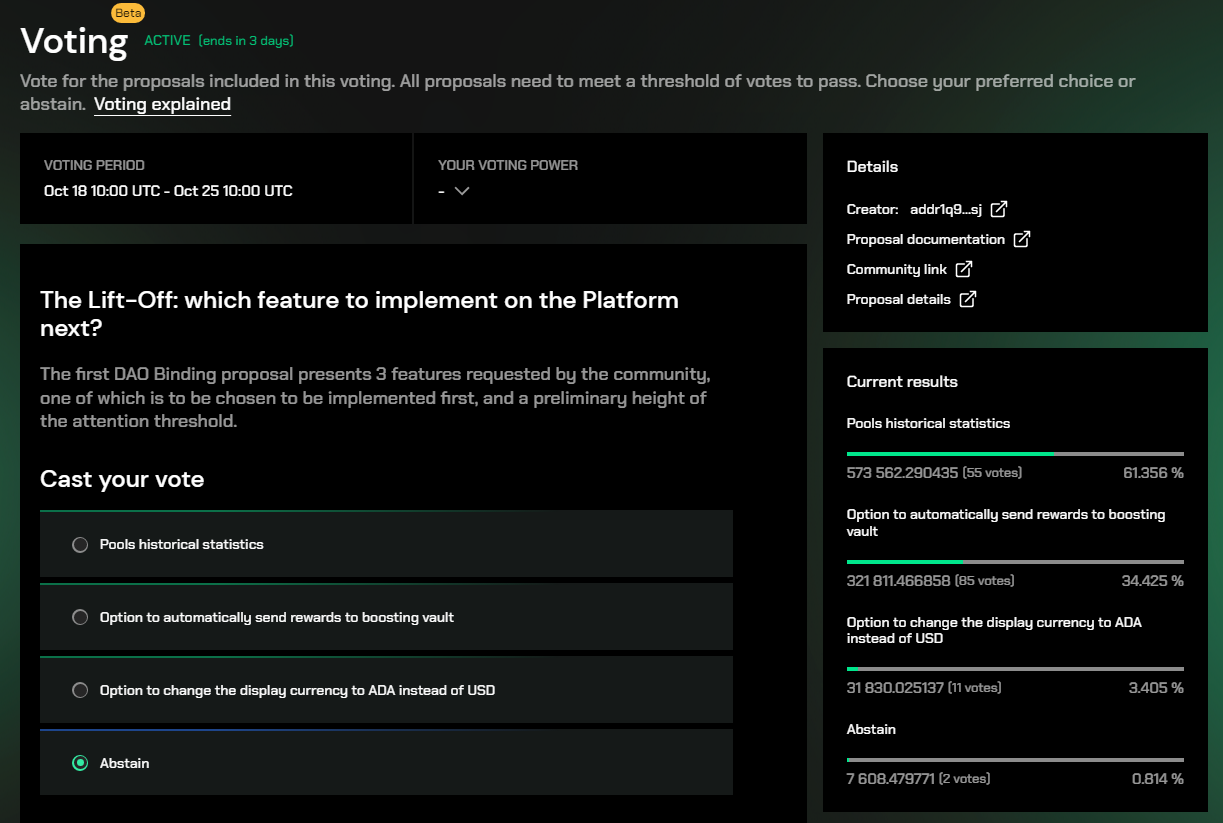This screenshot has height=823, width=1223.
Task: Click creator address addr1q9...sj
Action: pos(945,209)
